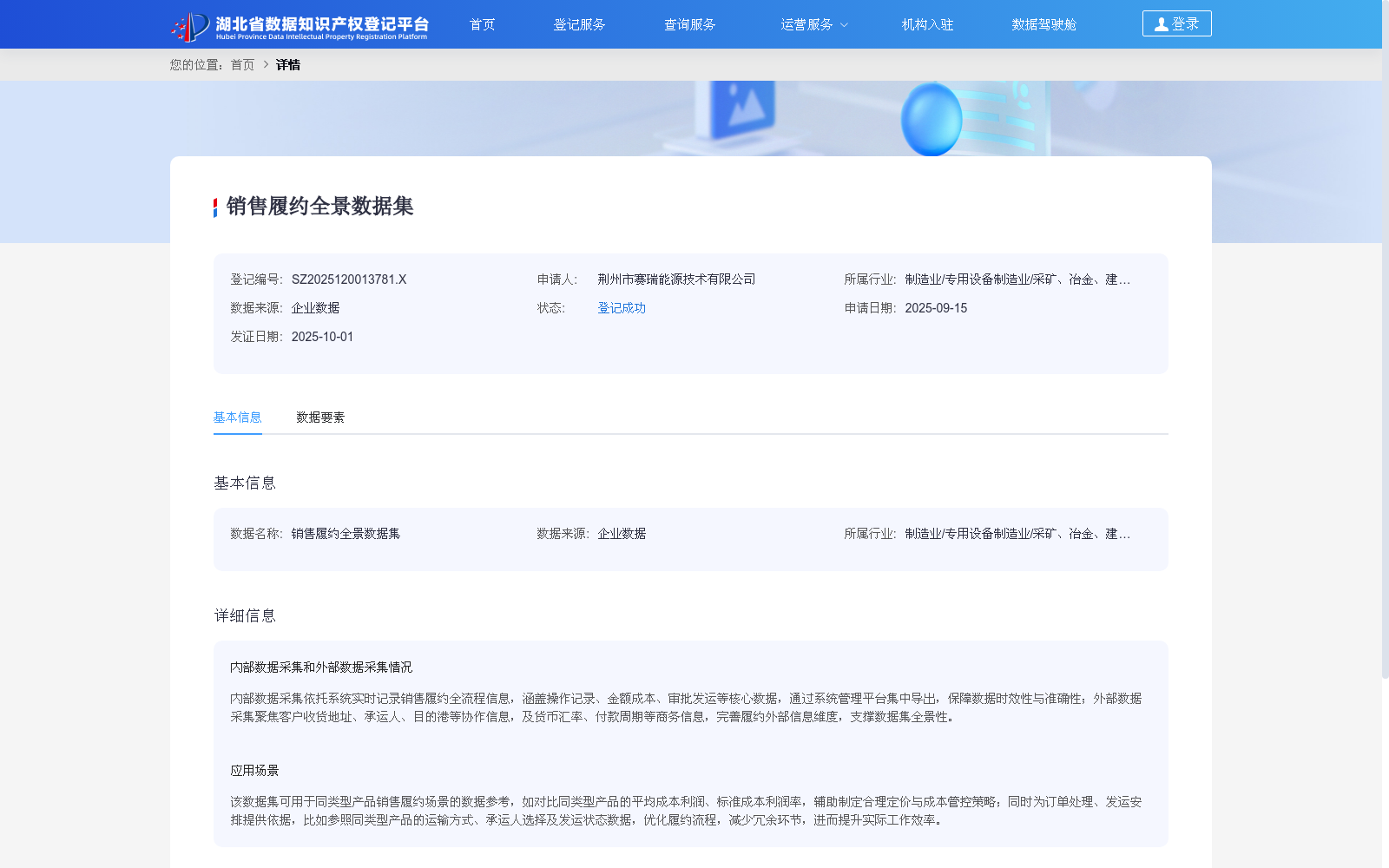Click the title 销售履约全景数据集

click(319, 206)
